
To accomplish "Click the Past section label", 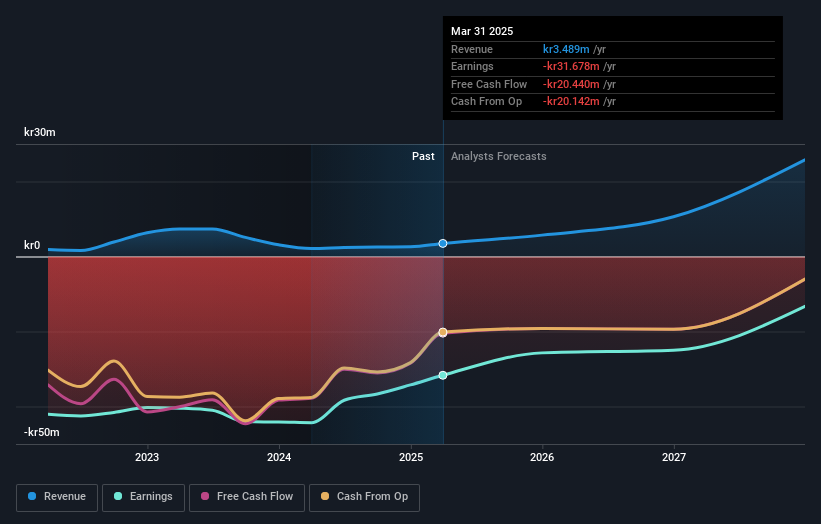I will coord(423,157).
